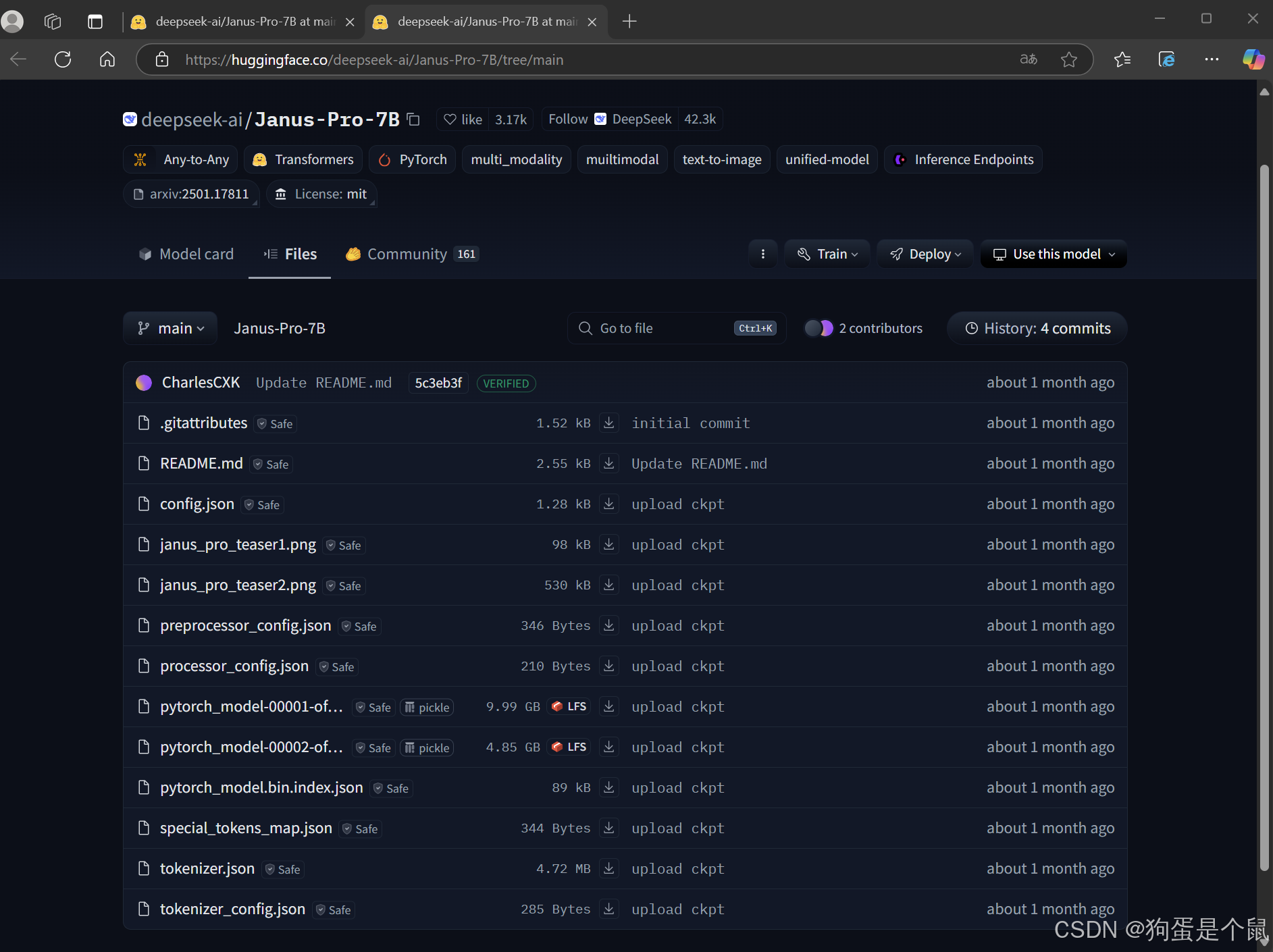Image resolution: width=1273 pixels, height=952 pixels.
Task: Open the config.json file
Action: (x=197, y=504)
